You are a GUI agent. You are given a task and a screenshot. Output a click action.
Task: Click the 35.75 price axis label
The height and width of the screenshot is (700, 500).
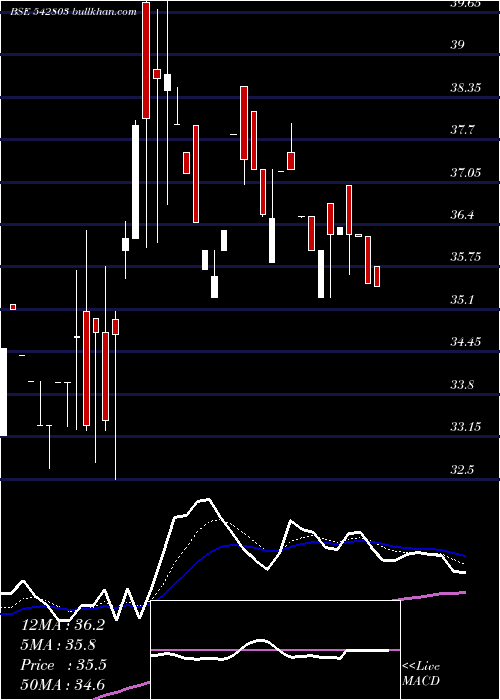point(466,257)
